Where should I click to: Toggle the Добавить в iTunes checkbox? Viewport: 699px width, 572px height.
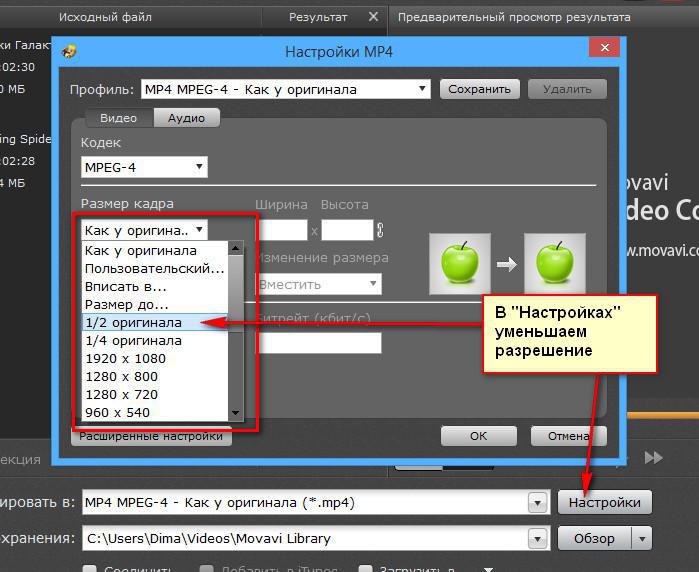(x=207, y=568)
